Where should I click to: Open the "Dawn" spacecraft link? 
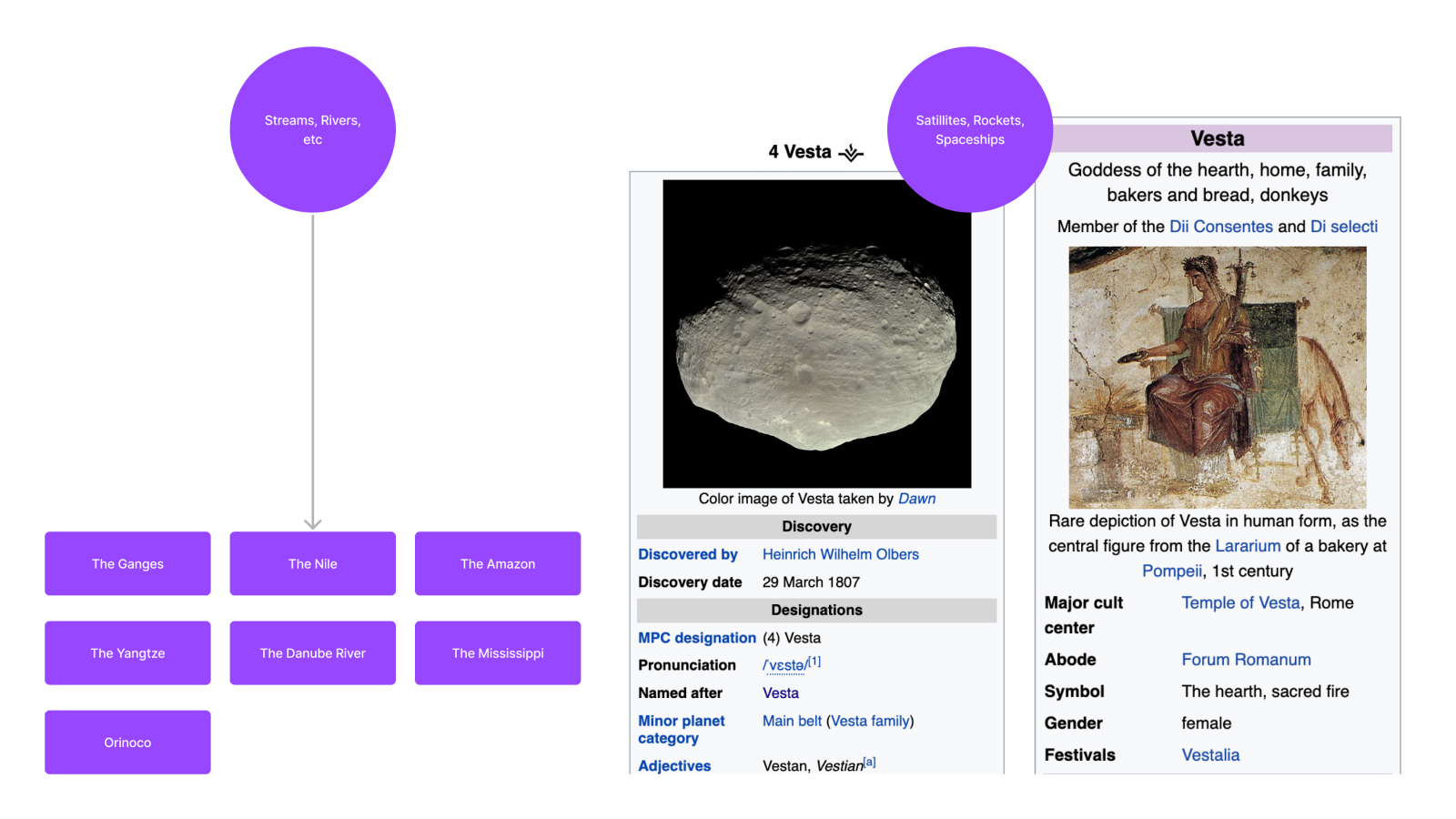click(916, 498)
